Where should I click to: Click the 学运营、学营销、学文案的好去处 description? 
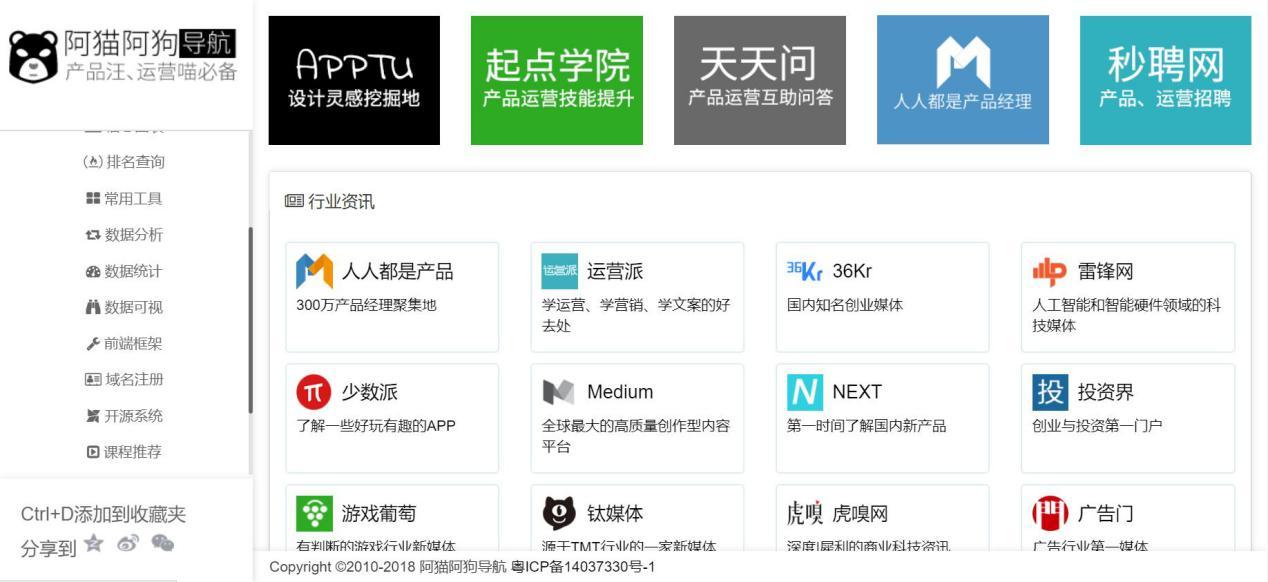636,315
